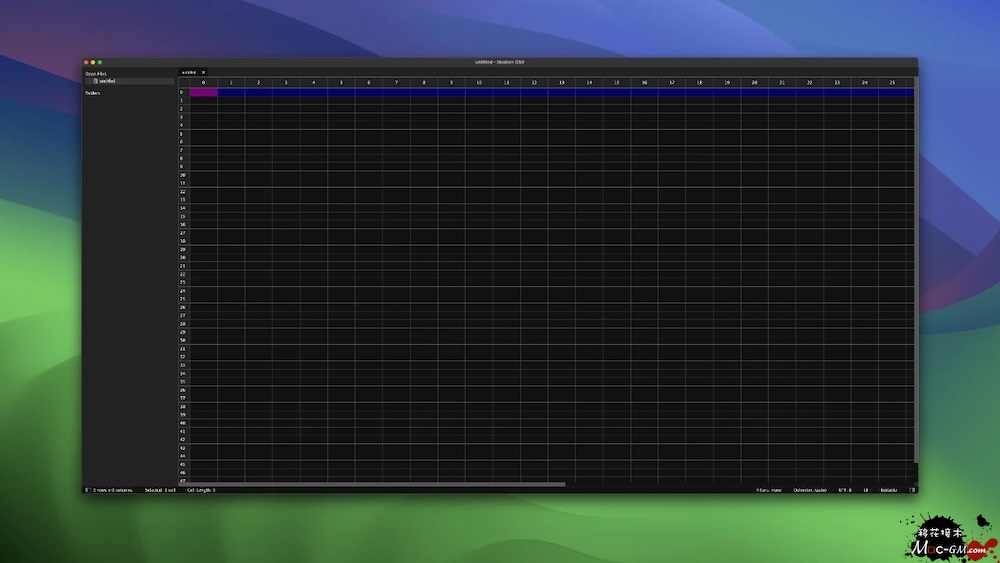Click the left status bar panel icon
The width and height of the screenshot is (1000, 563).
(x=88, y=490)
